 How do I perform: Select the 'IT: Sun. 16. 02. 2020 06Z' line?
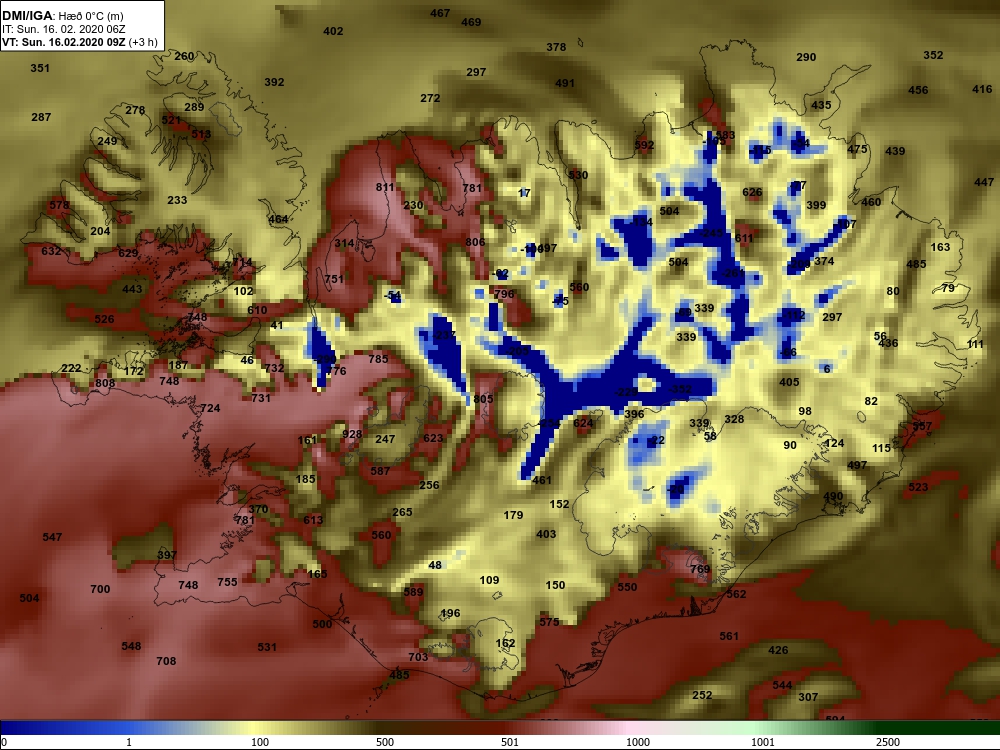click(64, 29)
